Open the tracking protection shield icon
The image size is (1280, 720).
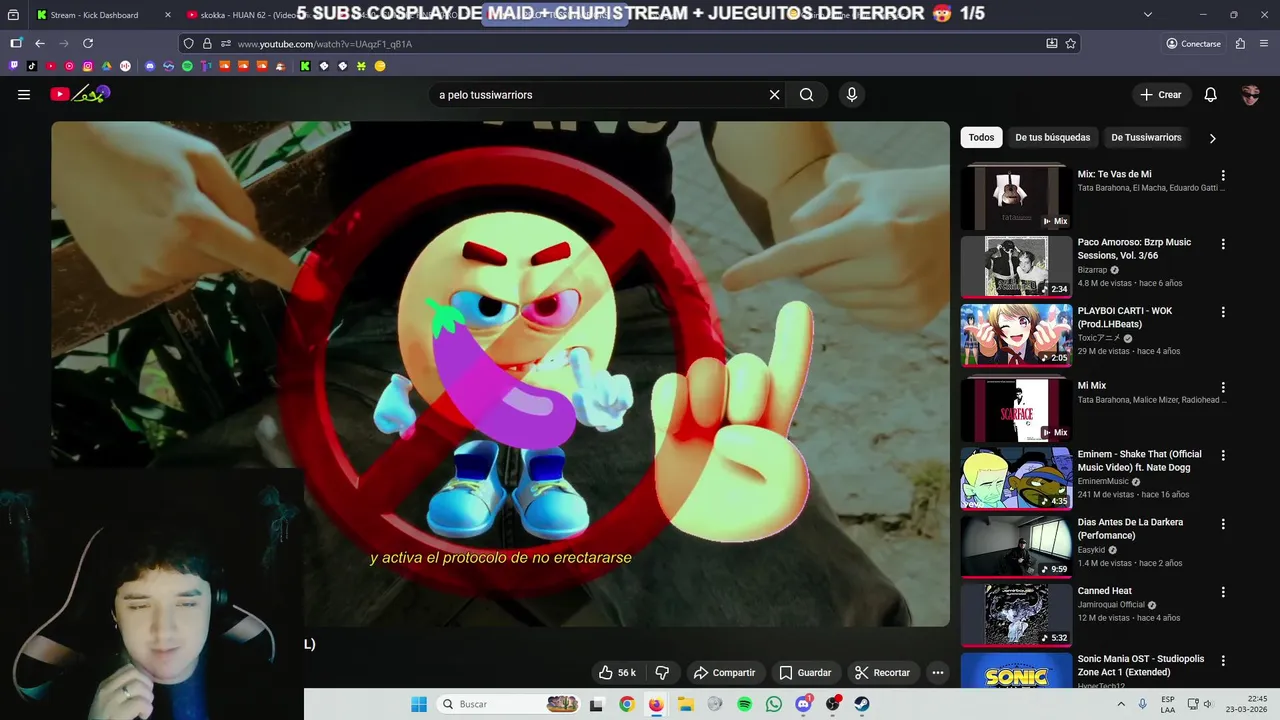(189, 44)
